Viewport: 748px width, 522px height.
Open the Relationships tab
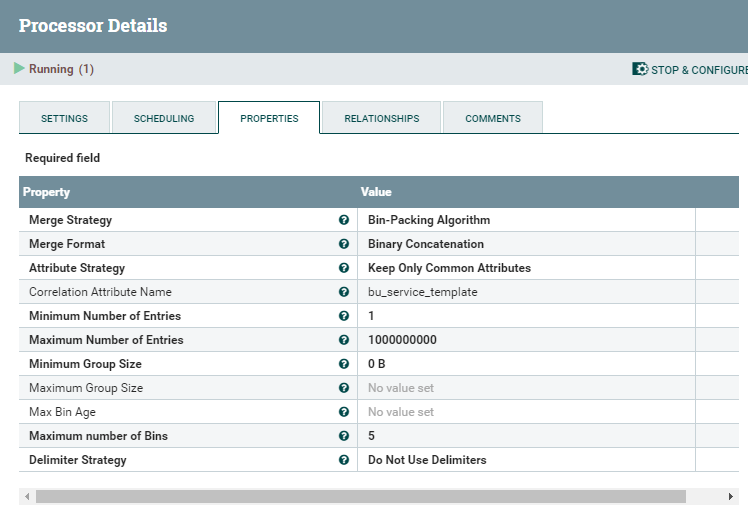[x=381, y=118]
